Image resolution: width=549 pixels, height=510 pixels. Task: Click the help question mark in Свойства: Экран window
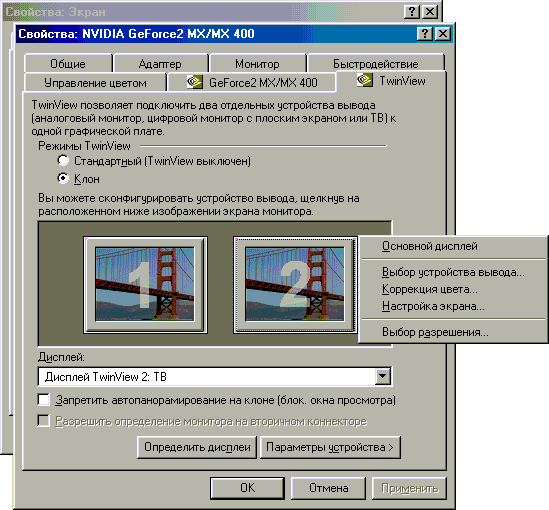click(412, 12)
